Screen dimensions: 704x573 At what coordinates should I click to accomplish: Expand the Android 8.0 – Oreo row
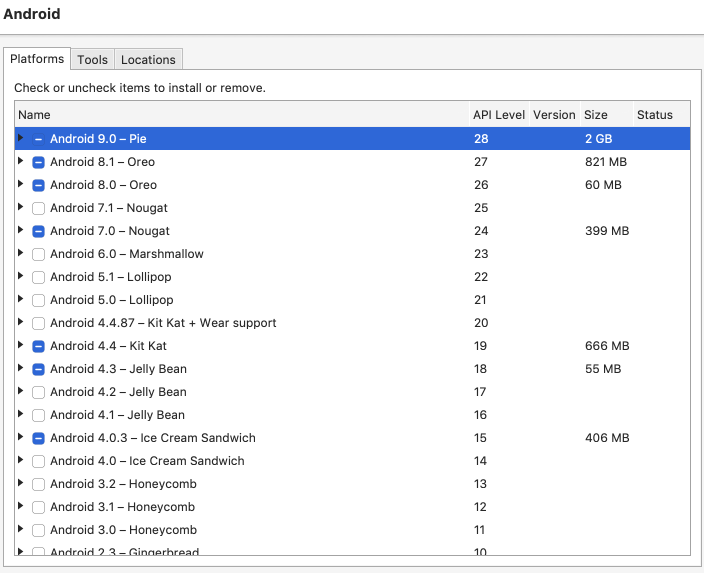[x=20, y=183]
